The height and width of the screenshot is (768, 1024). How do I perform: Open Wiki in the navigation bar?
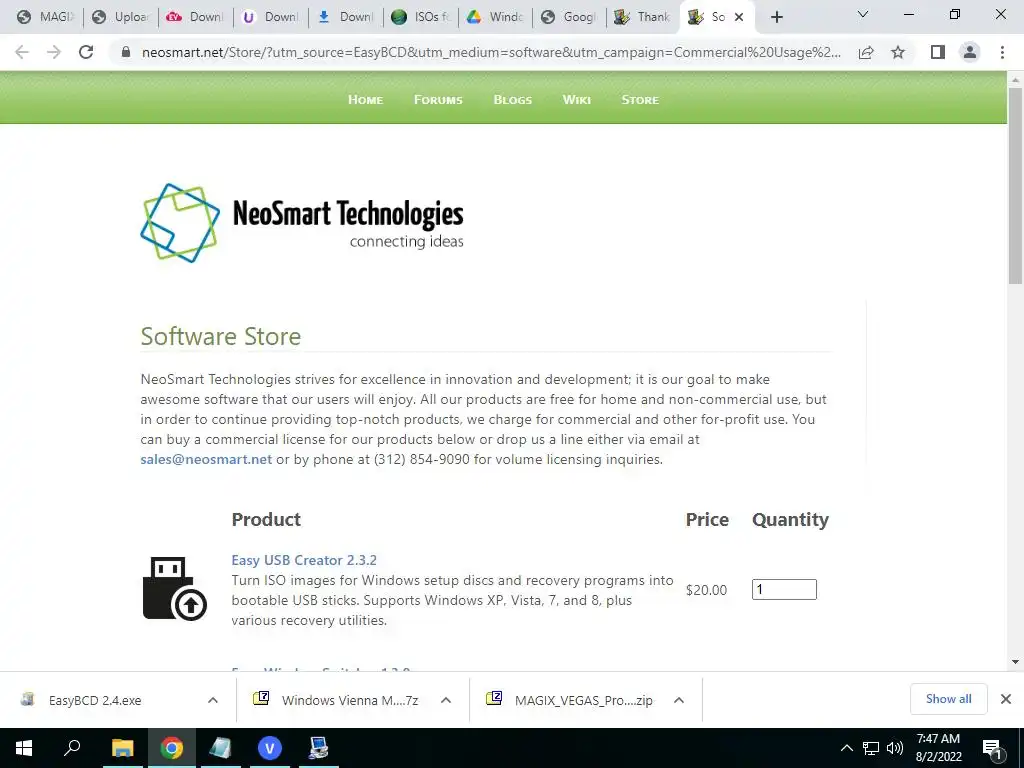(x=577, y=100)
